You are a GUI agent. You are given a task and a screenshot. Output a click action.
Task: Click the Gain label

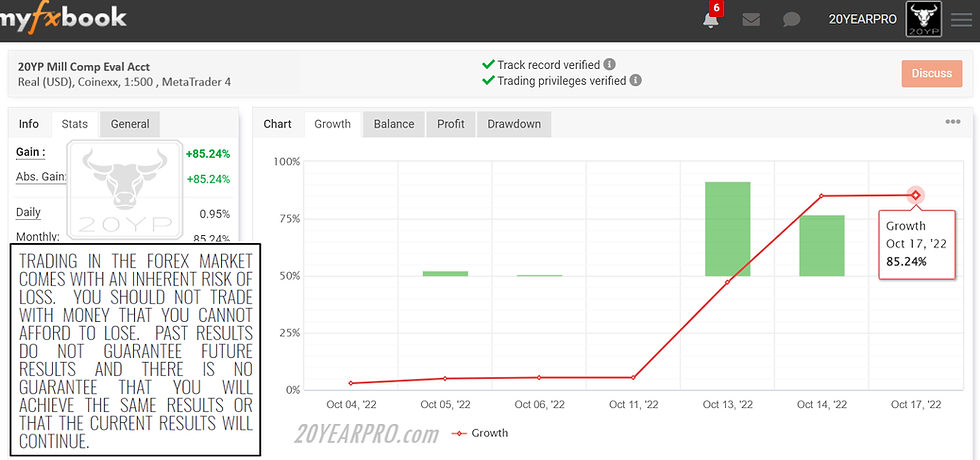30,152
